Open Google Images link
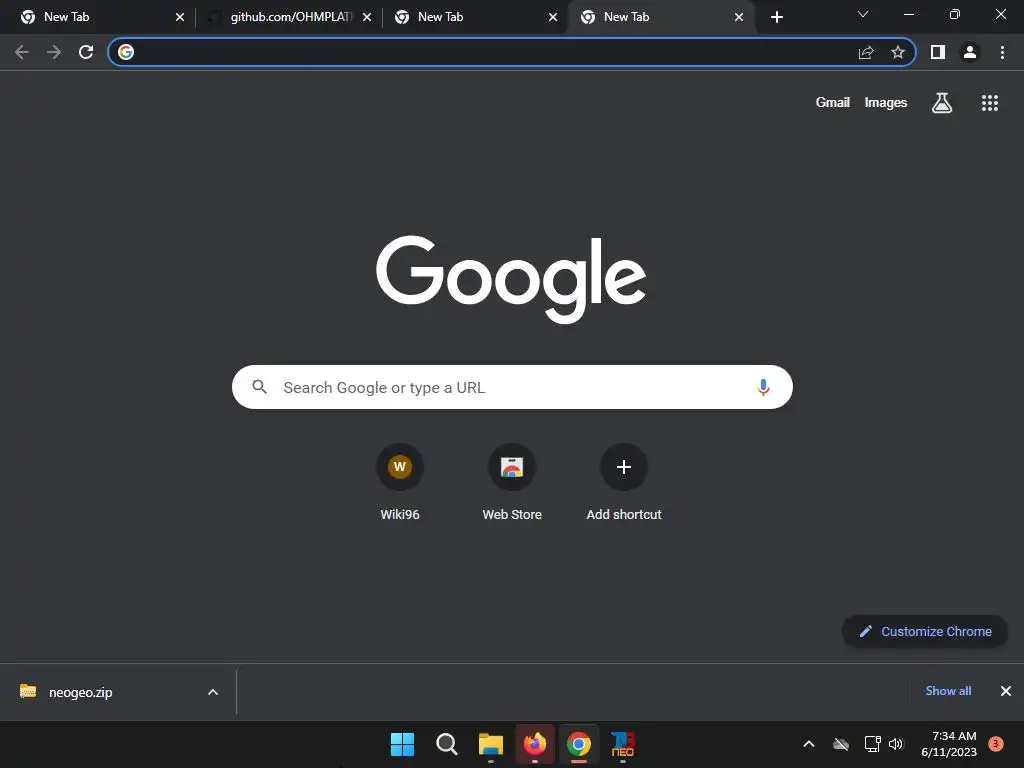 (886, 103)
